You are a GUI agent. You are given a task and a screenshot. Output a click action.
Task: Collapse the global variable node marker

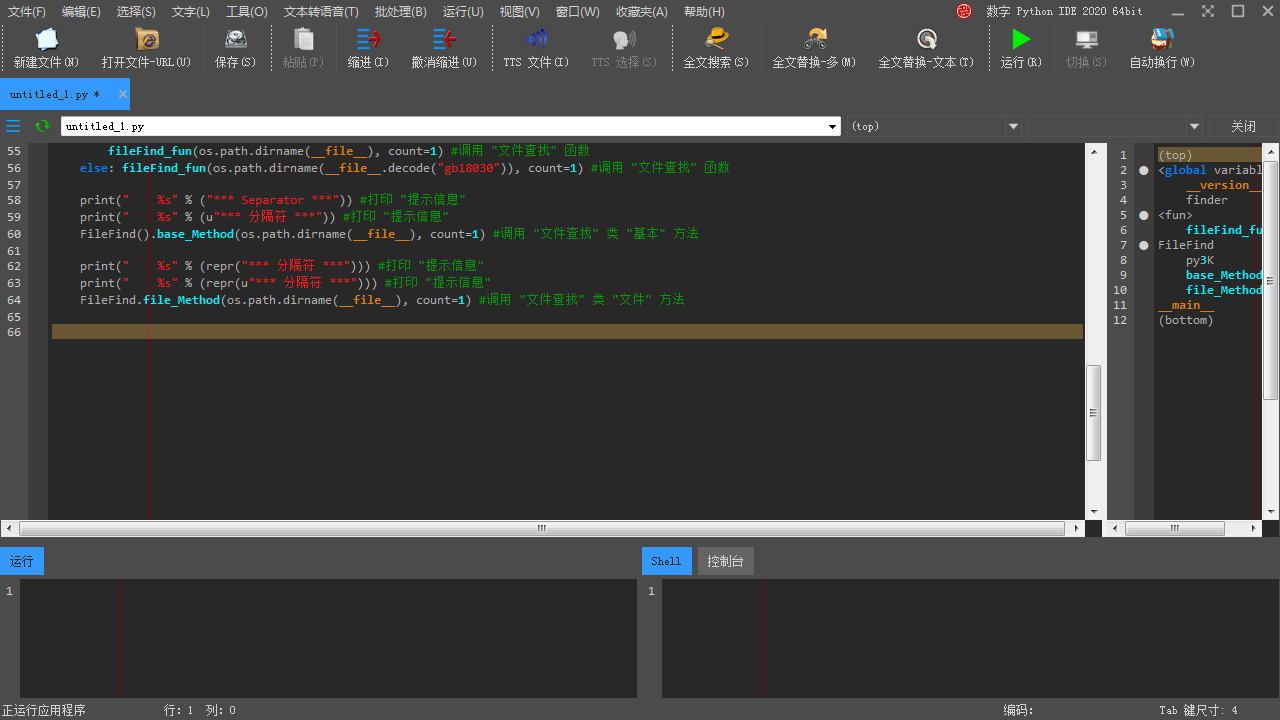1144,170
